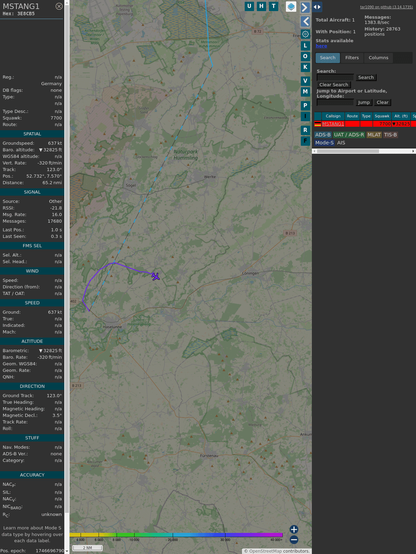
Task: Sort table by Route column
Action: pos(352,116)
